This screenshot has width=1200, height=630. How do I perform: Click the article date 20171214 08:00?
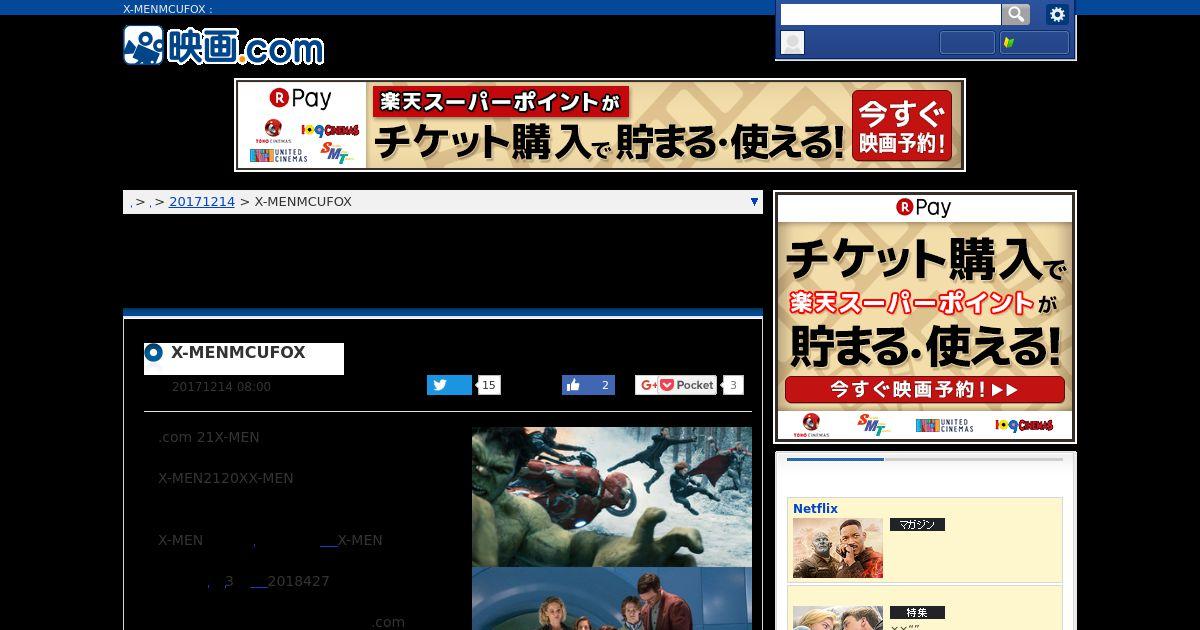(x=221, y=387)
